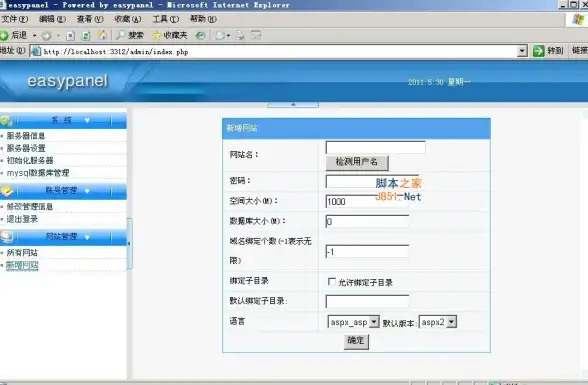
Task: Click the 数据库大小 field showing 0
Action: click(367, 221)
